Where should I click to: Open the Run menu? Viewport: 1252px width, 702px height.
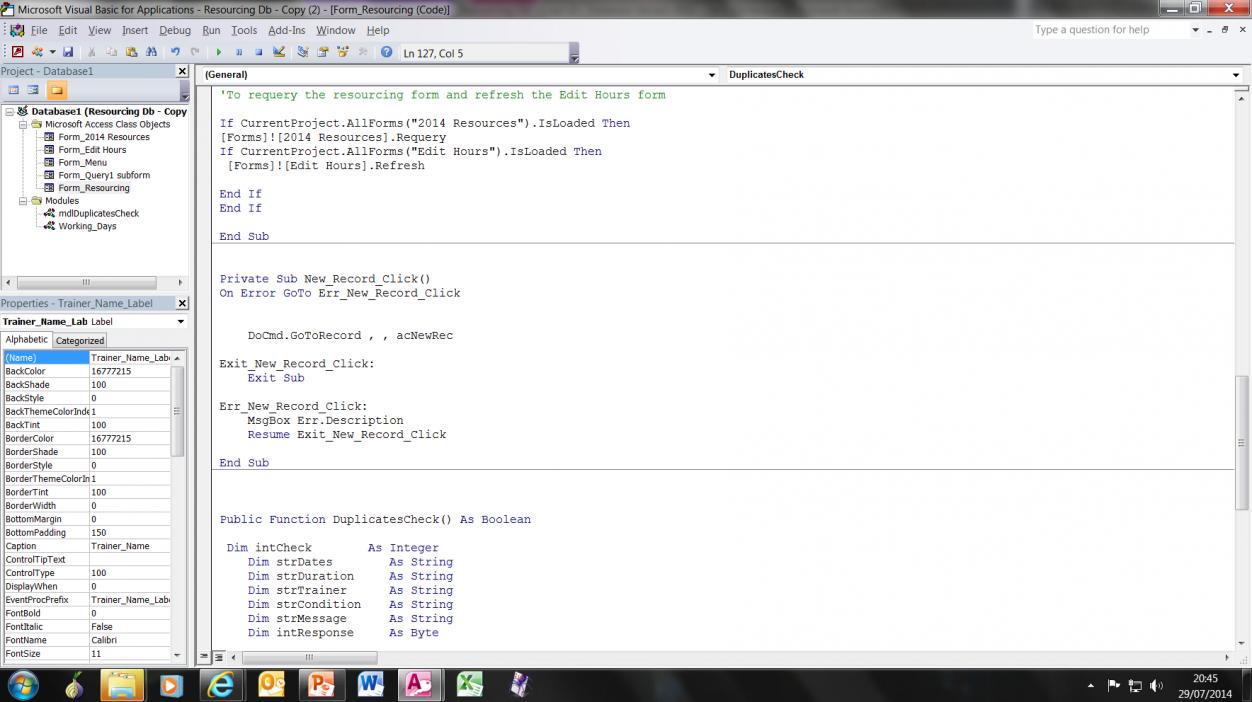pos(211,30)
